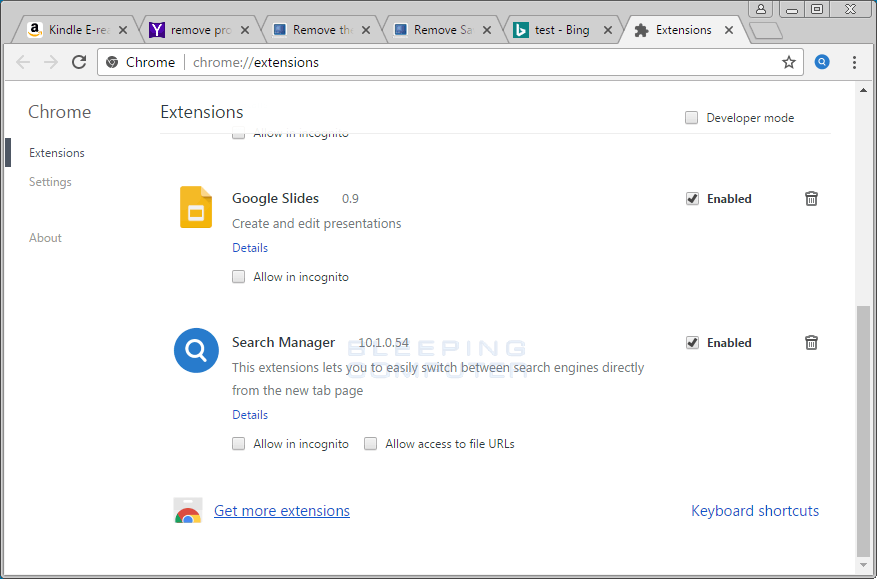Click the Search Manager extension name
Viewport: 877px width, 579px height.
284,342
